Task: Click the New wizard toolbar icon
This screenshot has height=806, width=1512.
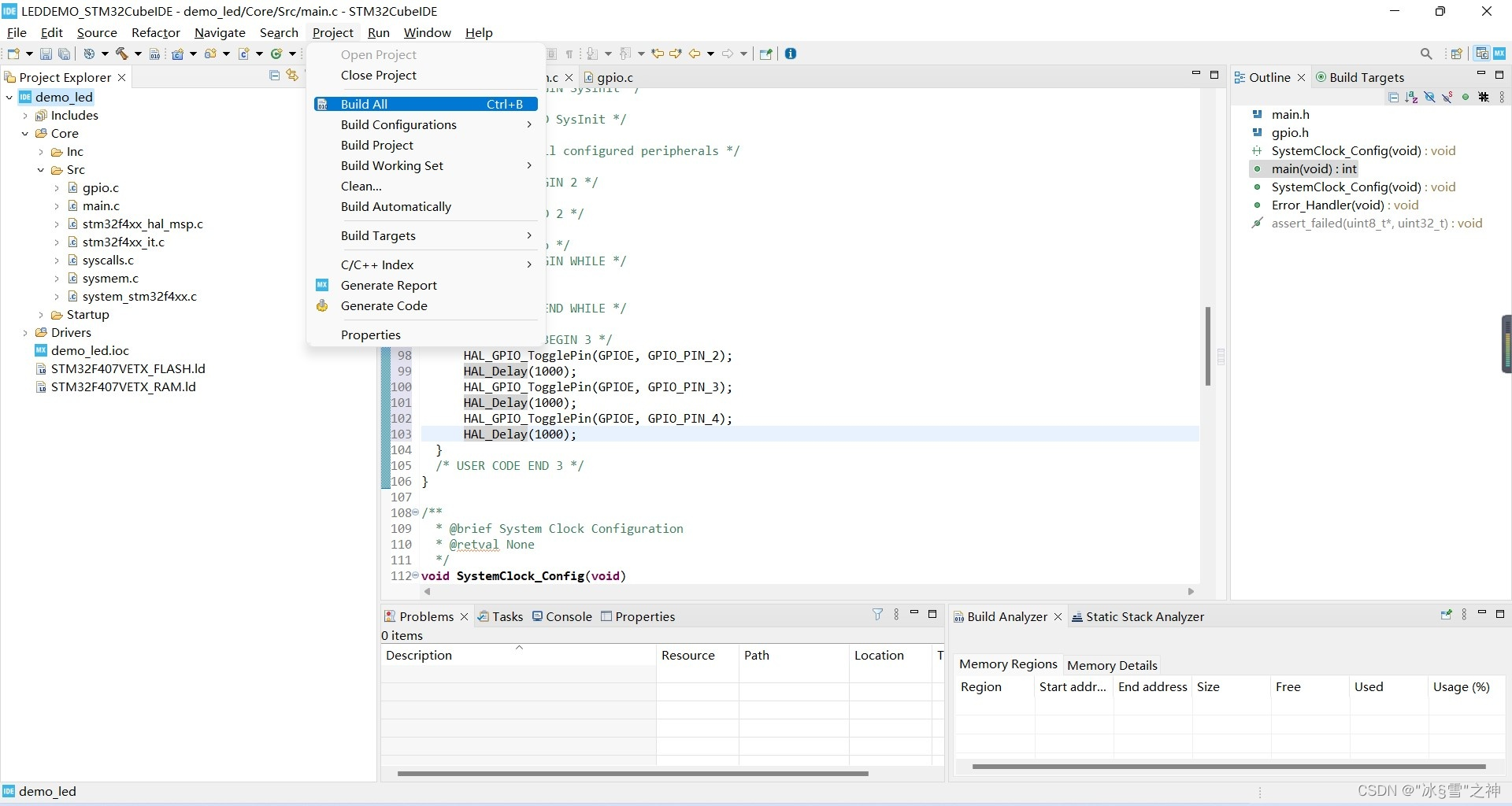Action: coord(13,54)
